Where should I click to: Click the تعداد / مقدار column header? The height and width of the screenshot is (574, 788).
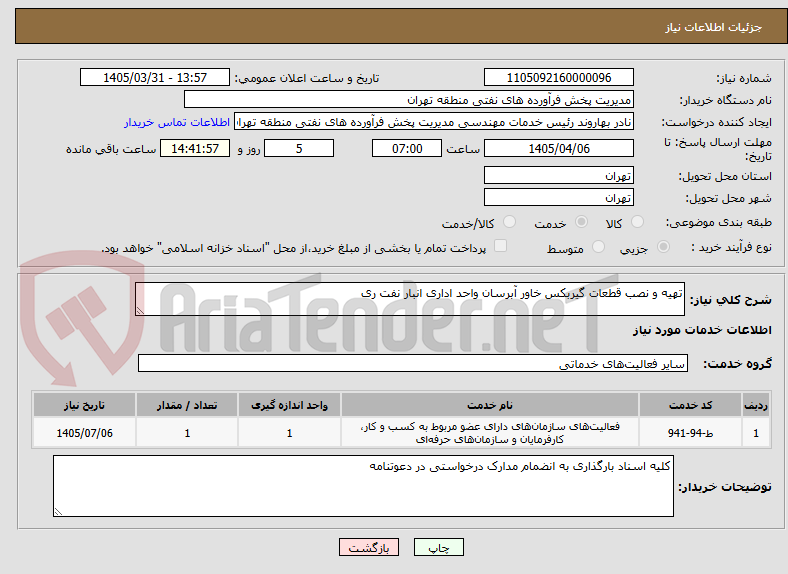coord(187,405)
